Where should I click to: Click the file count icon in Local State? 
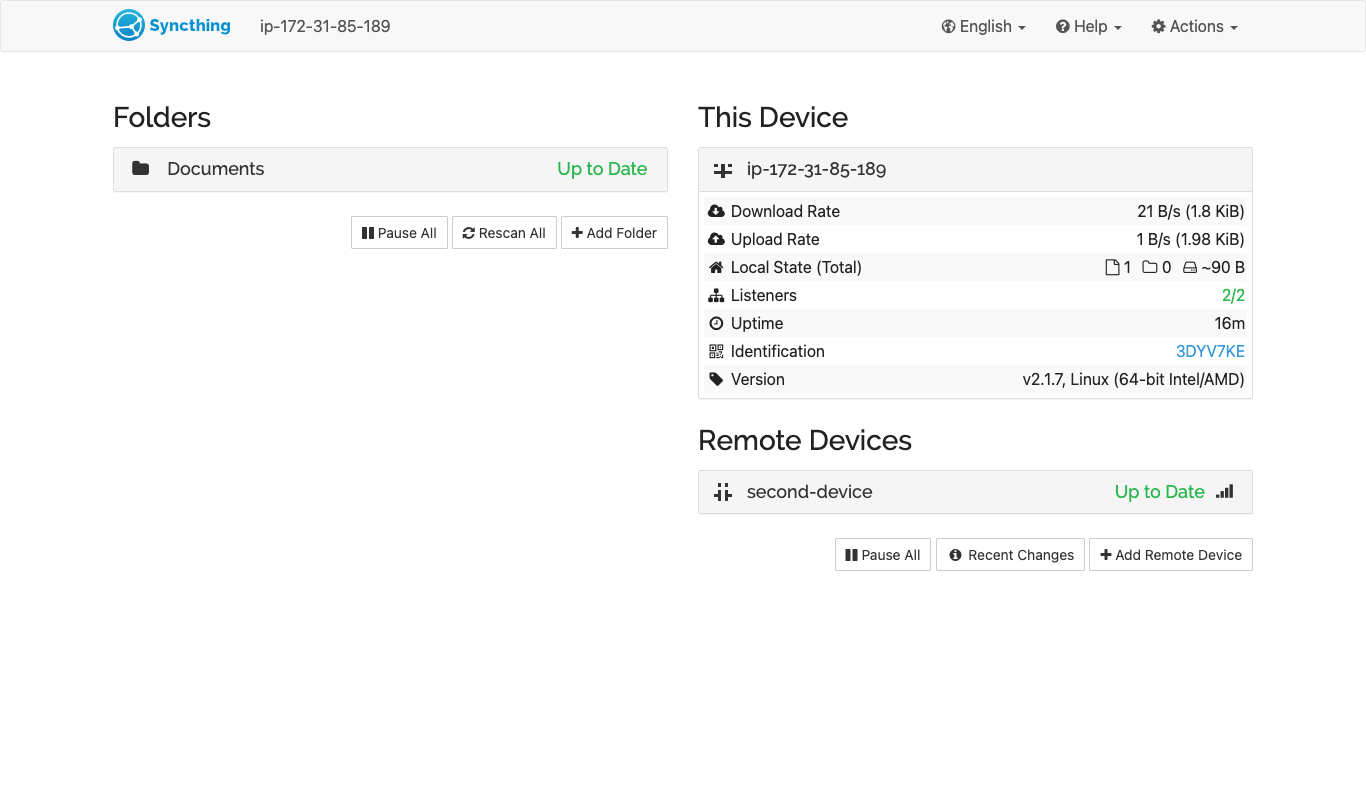point(1112,267)
